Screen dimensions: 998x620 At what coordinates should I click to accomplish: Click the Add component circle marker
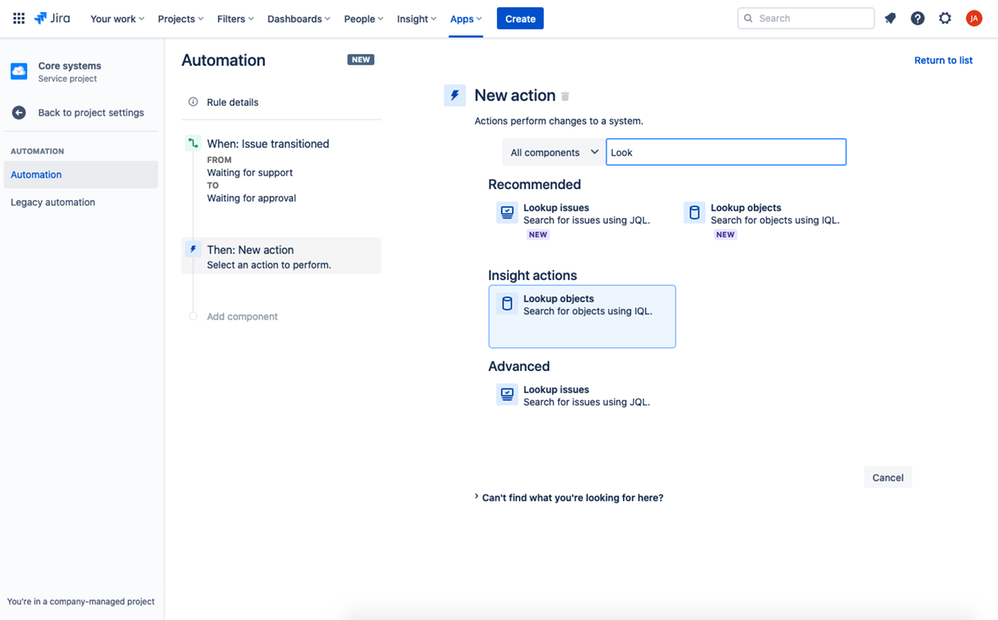(193, 316)
